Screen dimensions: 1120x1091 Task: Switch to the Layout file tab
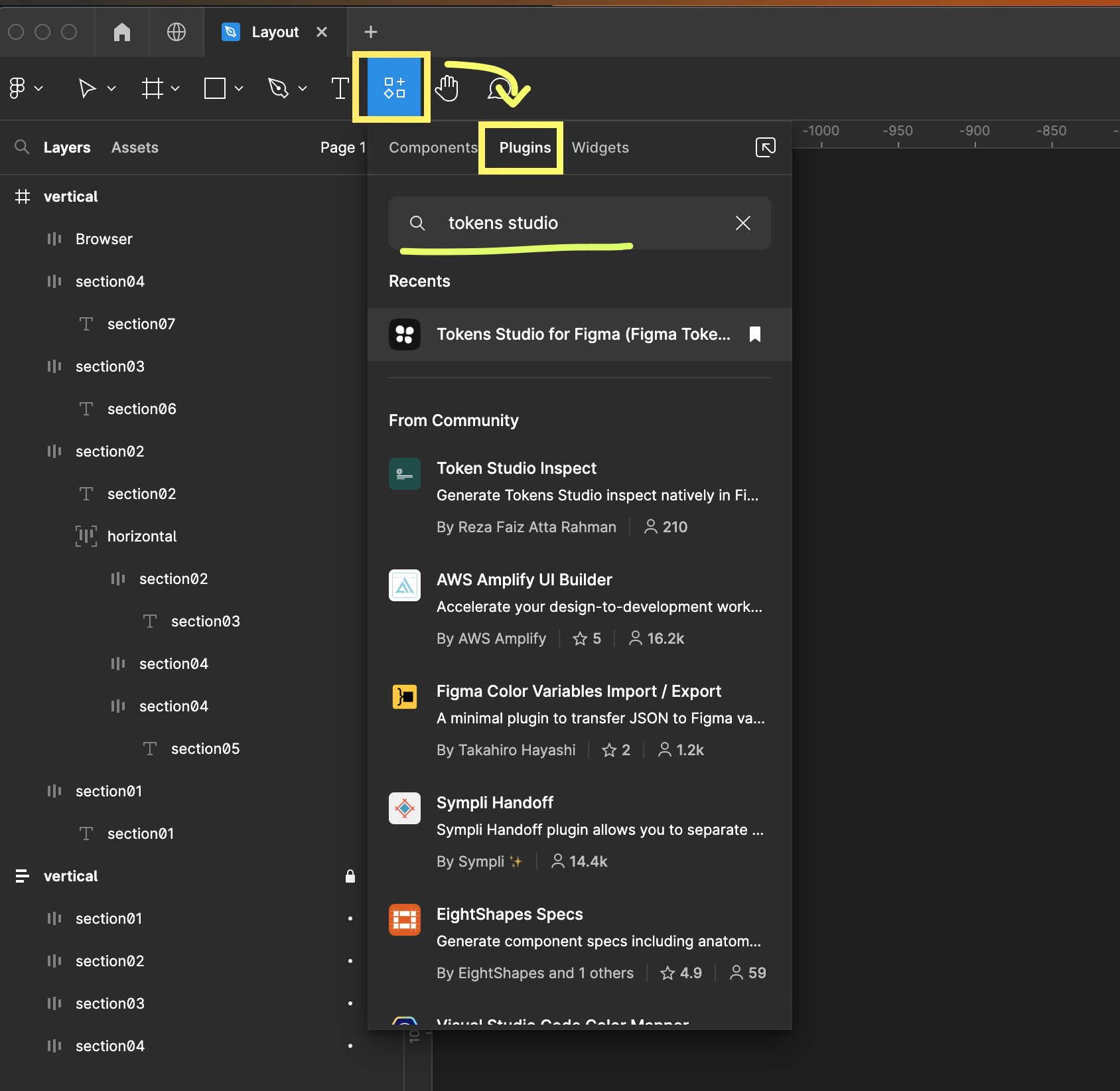click(x=275, y=32)
